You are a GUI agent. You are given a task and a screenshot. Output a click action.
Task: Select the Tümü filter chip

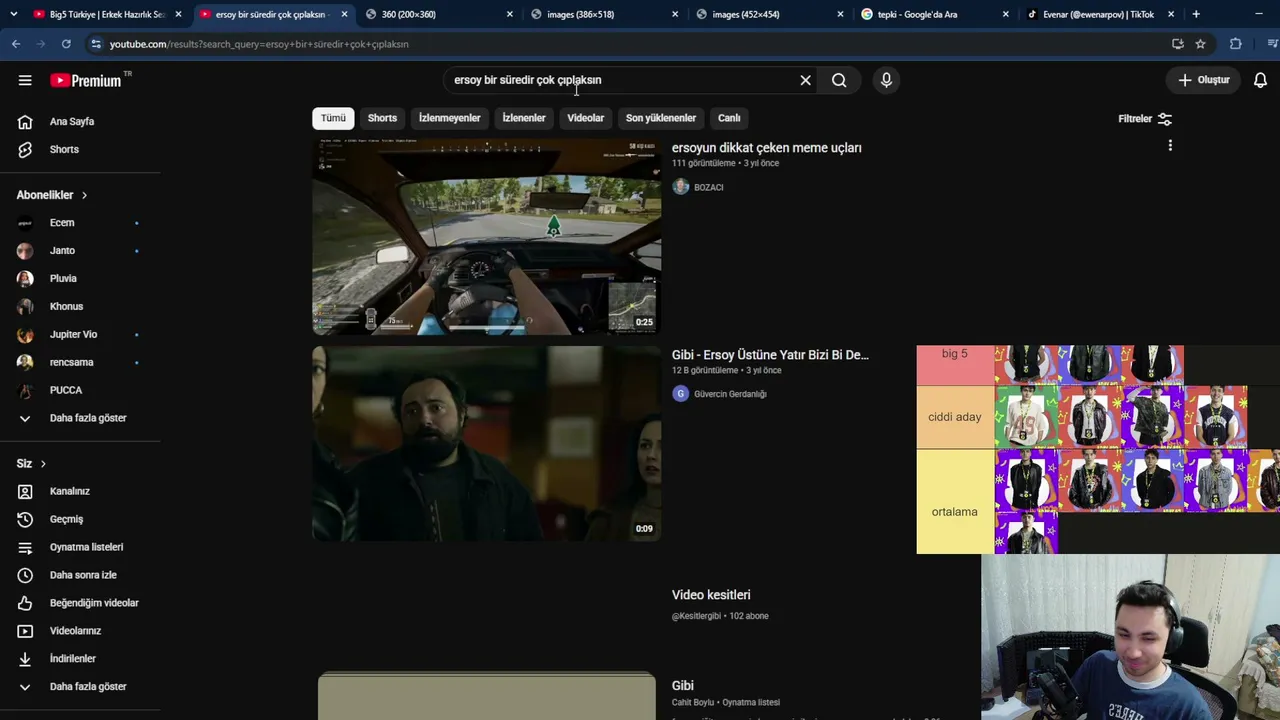[333, 118]
